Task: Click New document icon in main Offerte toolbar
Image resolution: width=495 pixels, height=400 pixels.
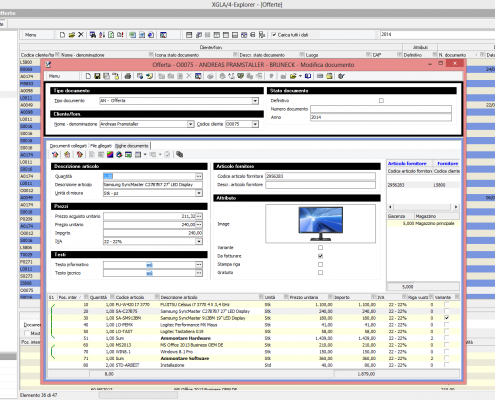Action: 62,35
